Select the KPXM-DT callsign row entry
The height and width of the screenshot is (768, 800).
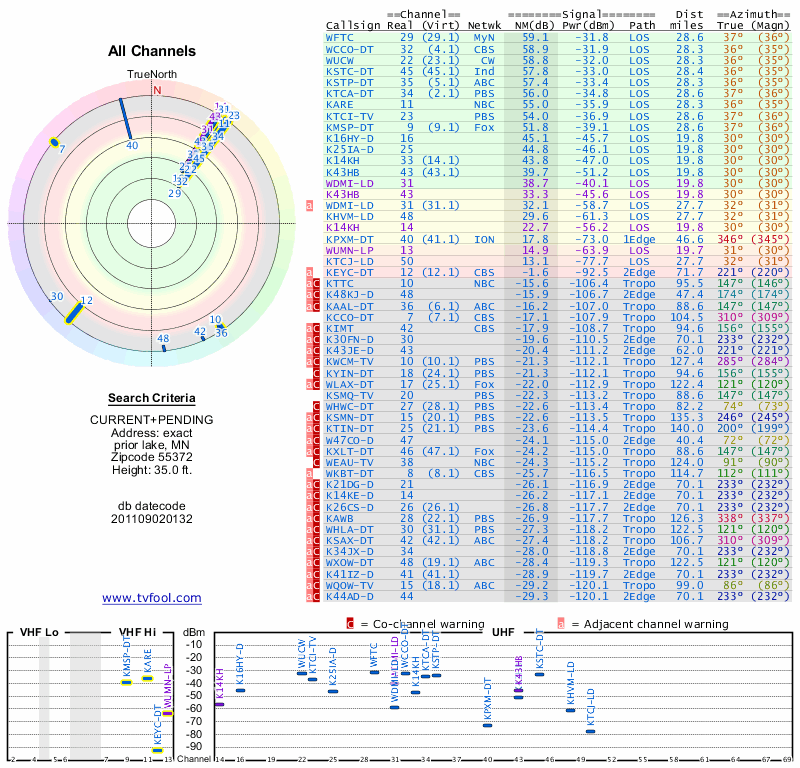point(350,239)
